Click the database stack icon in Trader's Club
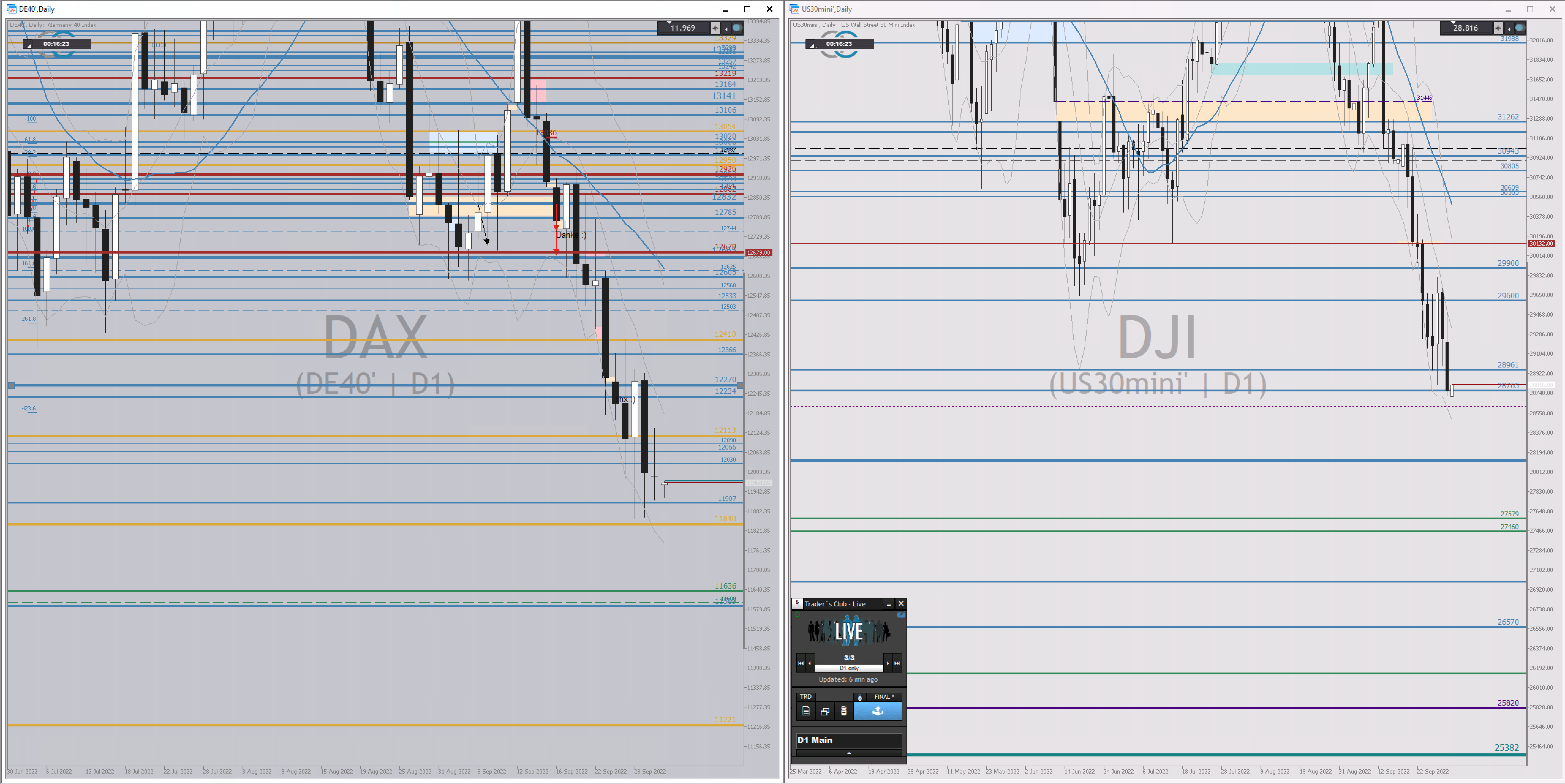This screenshot has height=784, width=1565. [x=844, y=711]
